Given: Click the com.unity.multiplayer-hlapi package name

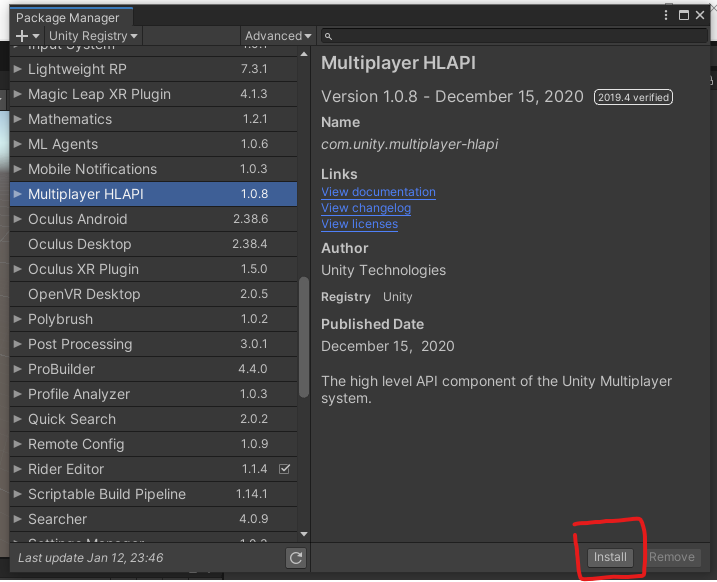Looking at the screenshot, I should [409, 144].
